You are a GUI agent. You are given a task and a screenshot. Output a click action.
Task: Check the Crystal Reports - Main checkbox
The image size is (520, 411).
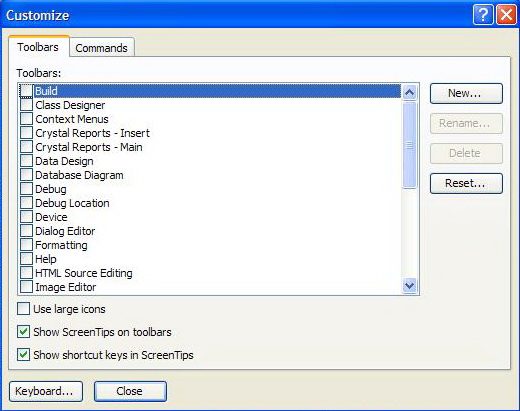[x=26, y=147]
